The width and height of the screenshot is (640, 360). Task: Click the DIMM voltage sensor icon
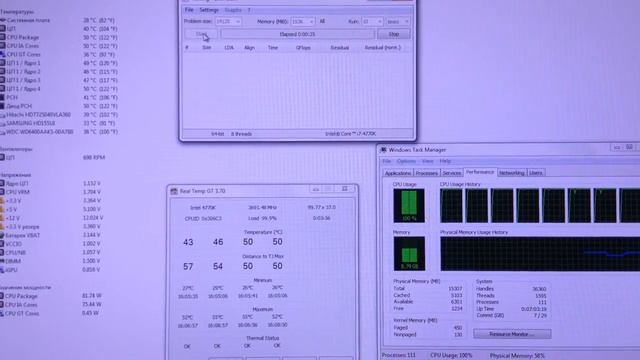click(2, 261)
